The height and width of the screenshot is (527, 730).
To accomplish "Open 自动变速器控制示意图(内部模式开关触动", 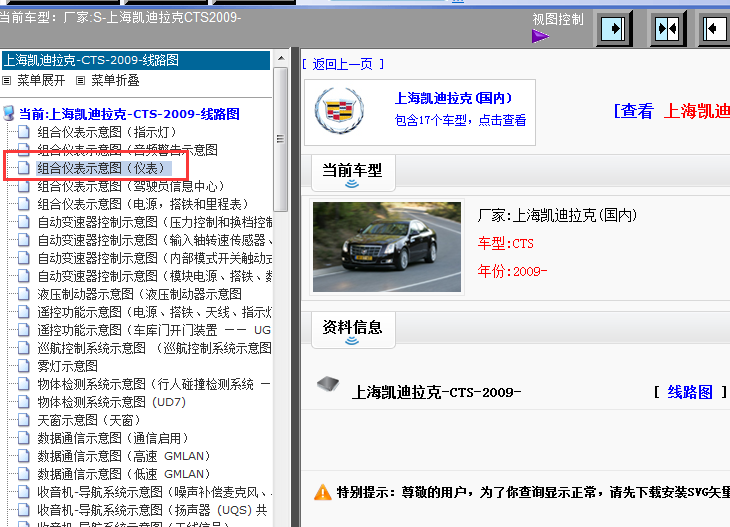I will pyautogui.click(x=155, y=258).
